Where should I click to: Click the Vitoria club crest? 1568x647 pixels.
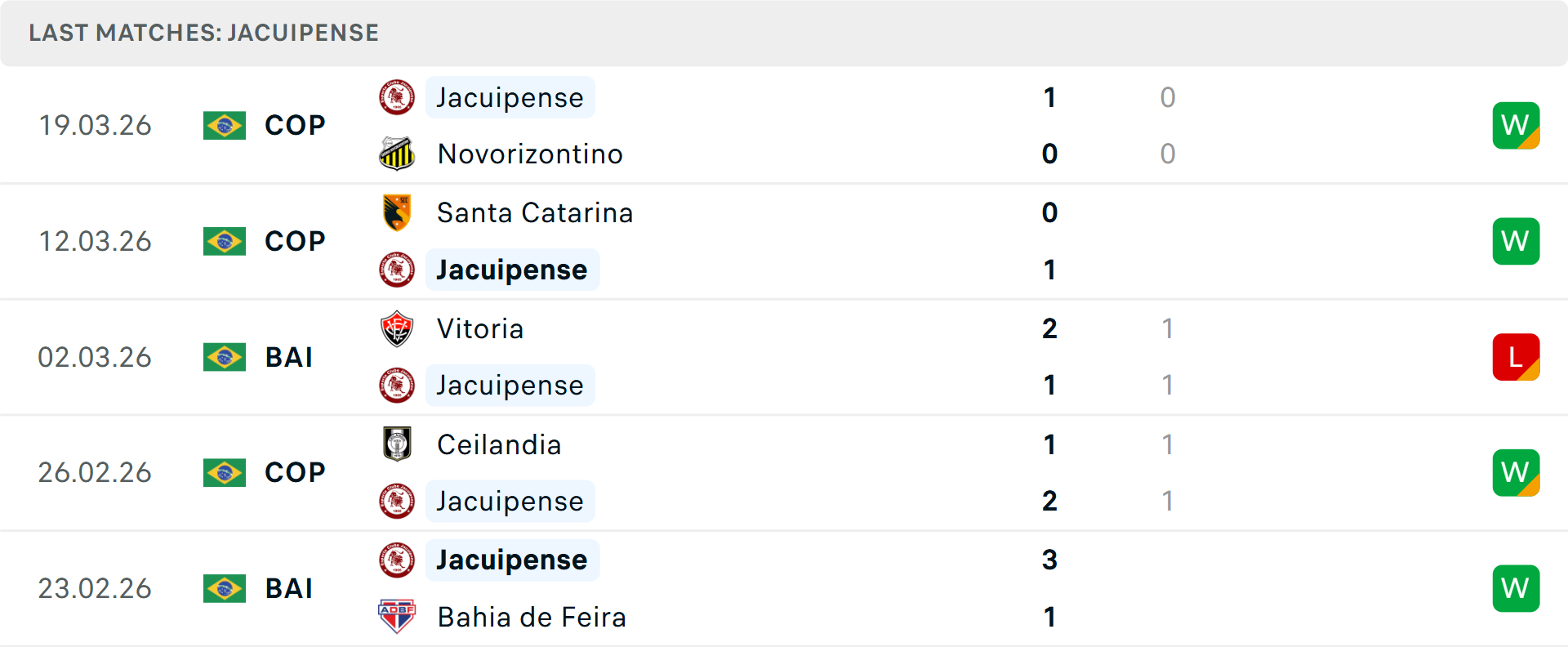pos(397,328)
